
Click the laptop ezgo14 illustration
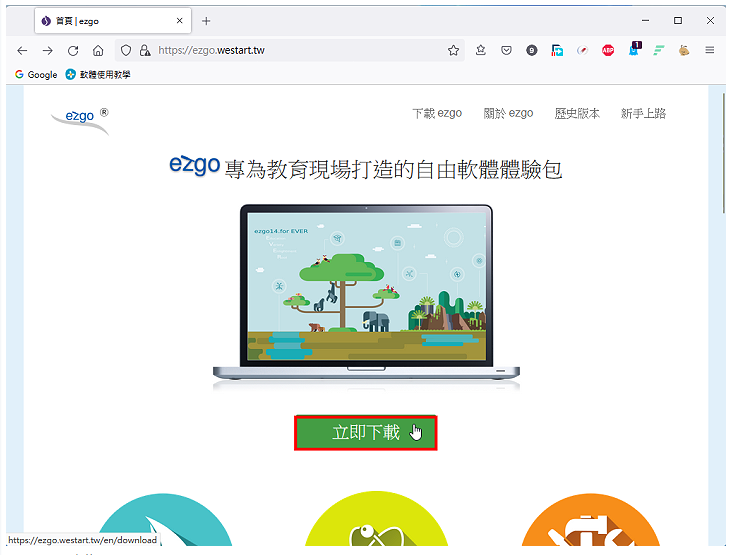tap(366, 292)
